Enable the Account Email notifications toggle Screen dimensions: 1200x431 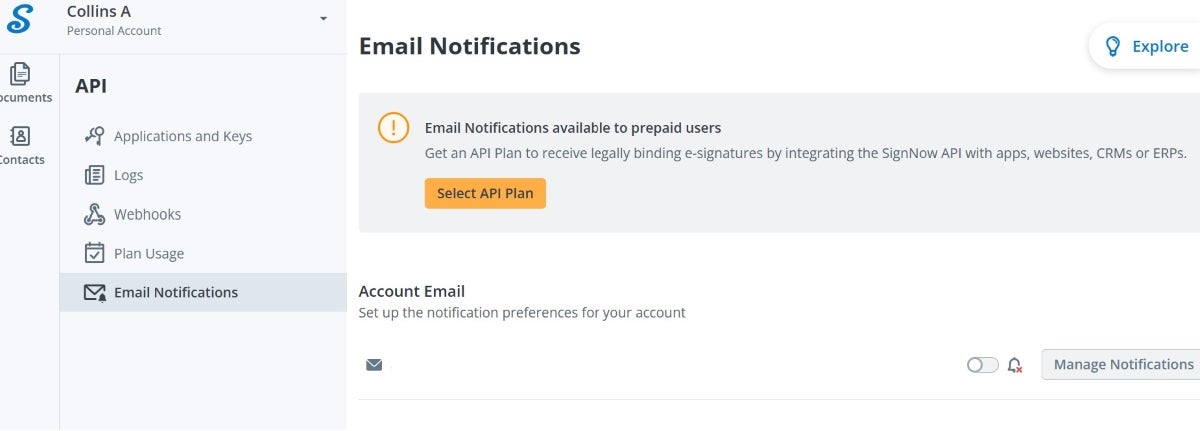[982, 365]
